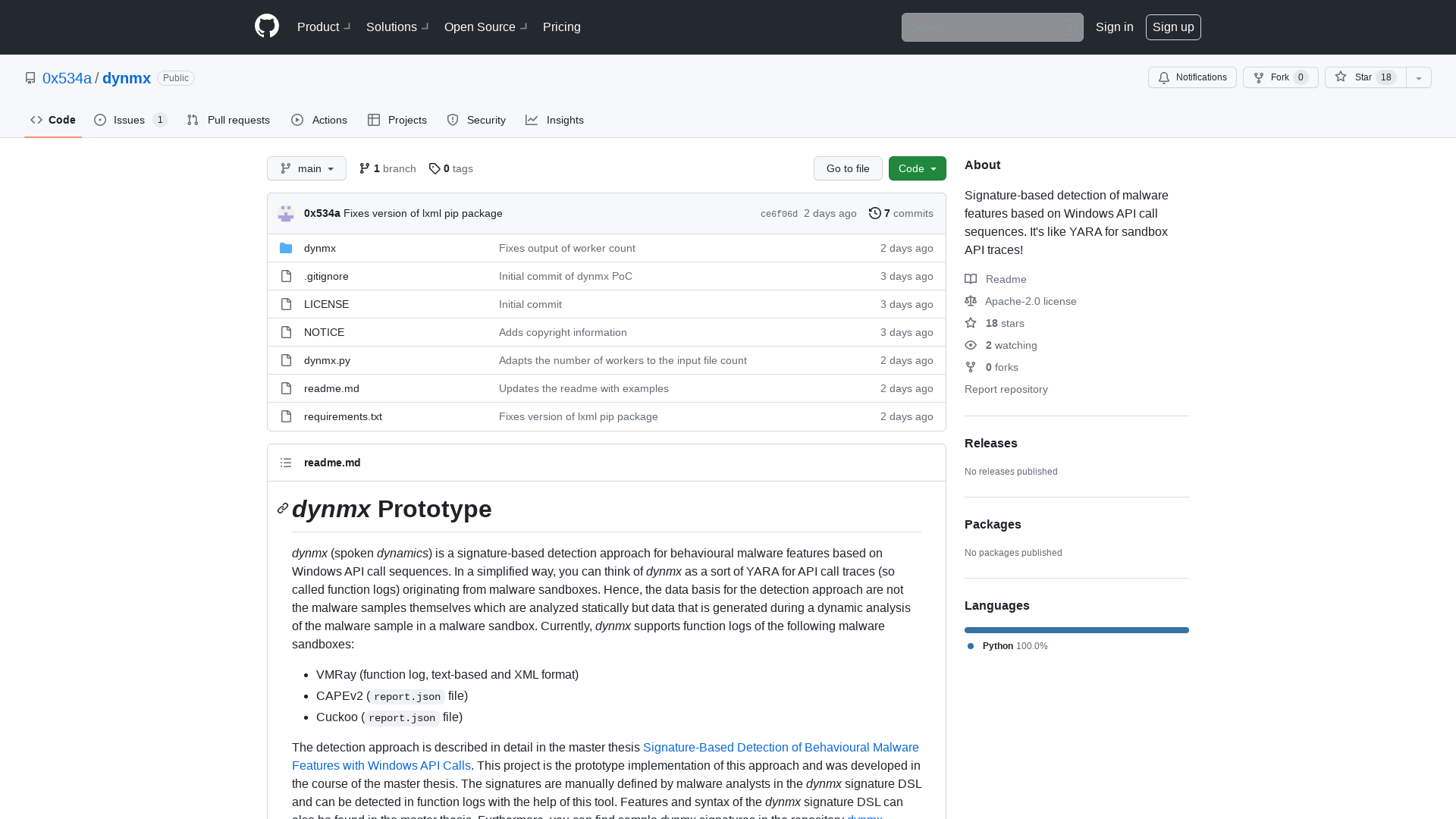Viewport: 1456px width, 819px height.
Task: Open the 7 commits history link
Action: 901,213
